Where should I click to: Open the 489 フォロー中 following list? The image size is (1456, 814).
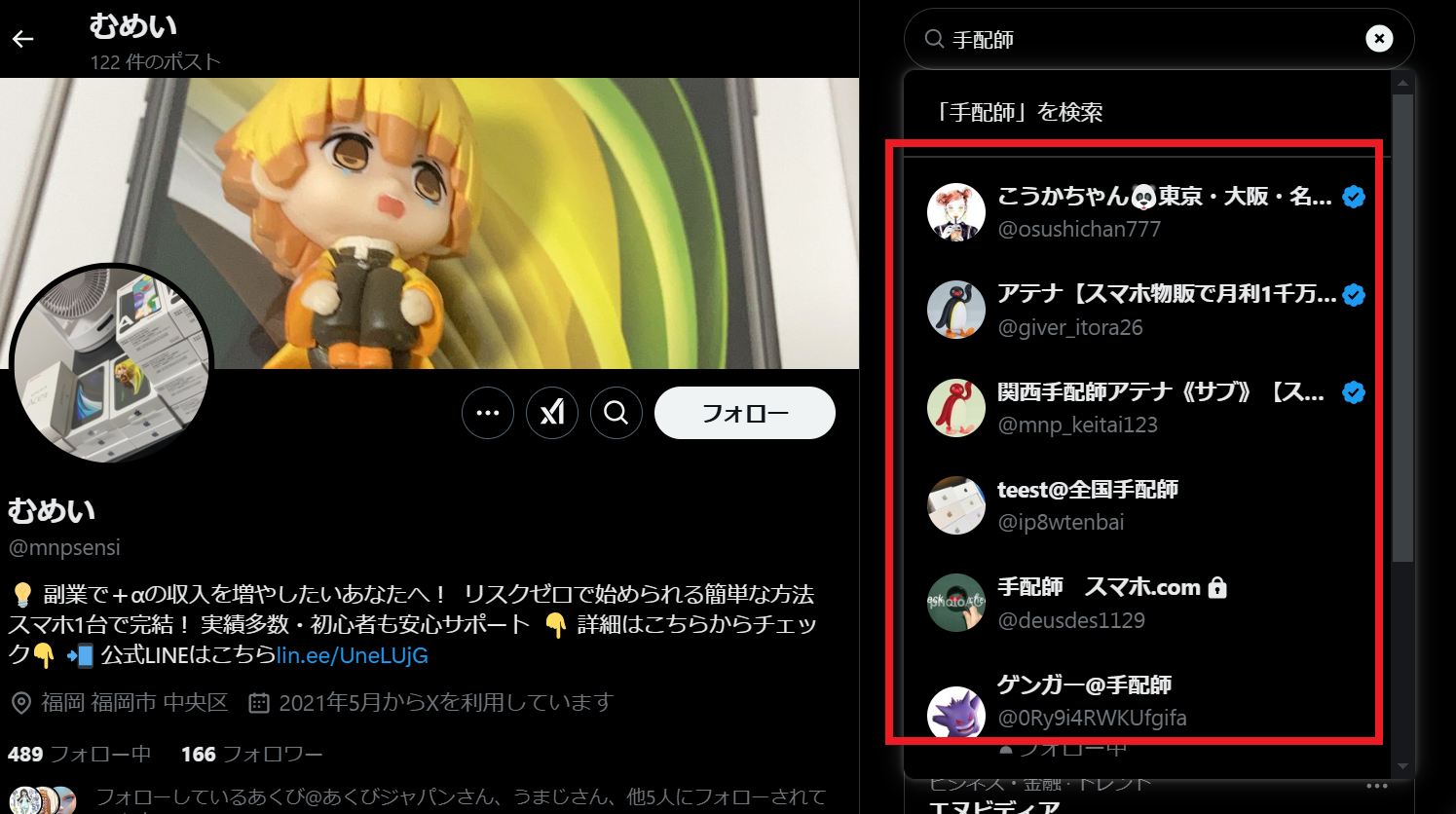pos(79,755)
